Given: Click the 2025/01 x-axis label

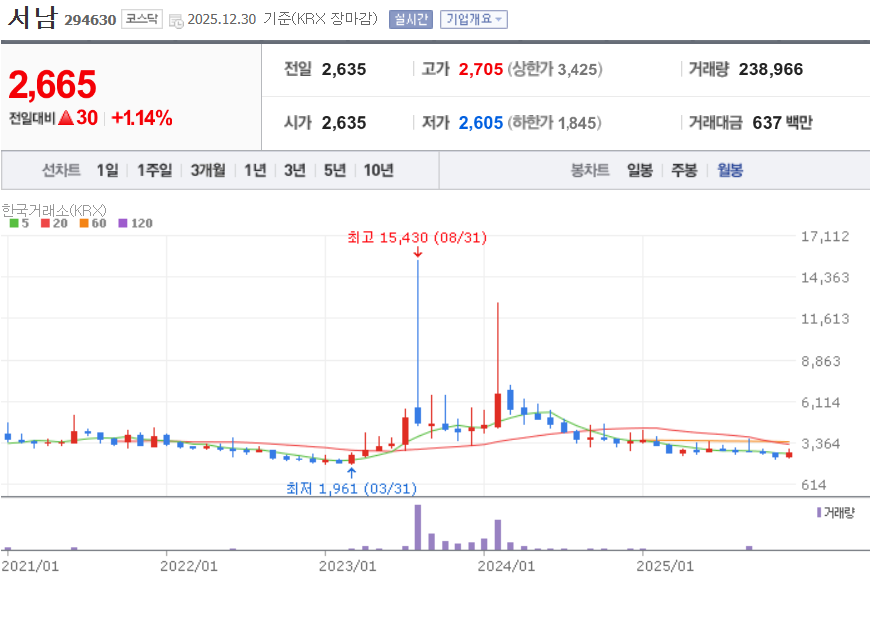Looking at the screenshot, I should point(665,566).
